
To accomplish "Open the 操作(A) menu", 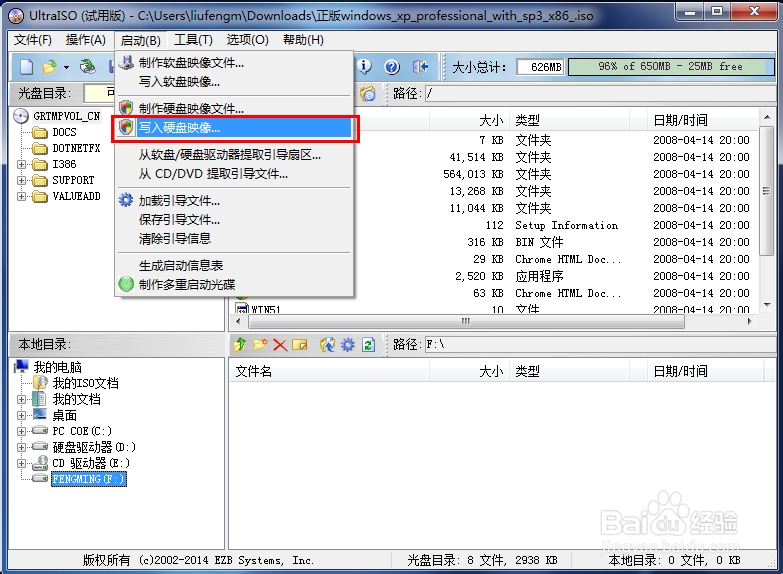I will 86,40.
